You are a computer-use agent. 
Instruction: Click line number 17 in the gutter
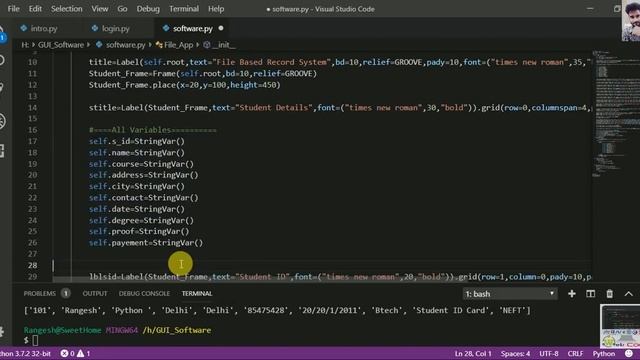click(x=33, y=141)
